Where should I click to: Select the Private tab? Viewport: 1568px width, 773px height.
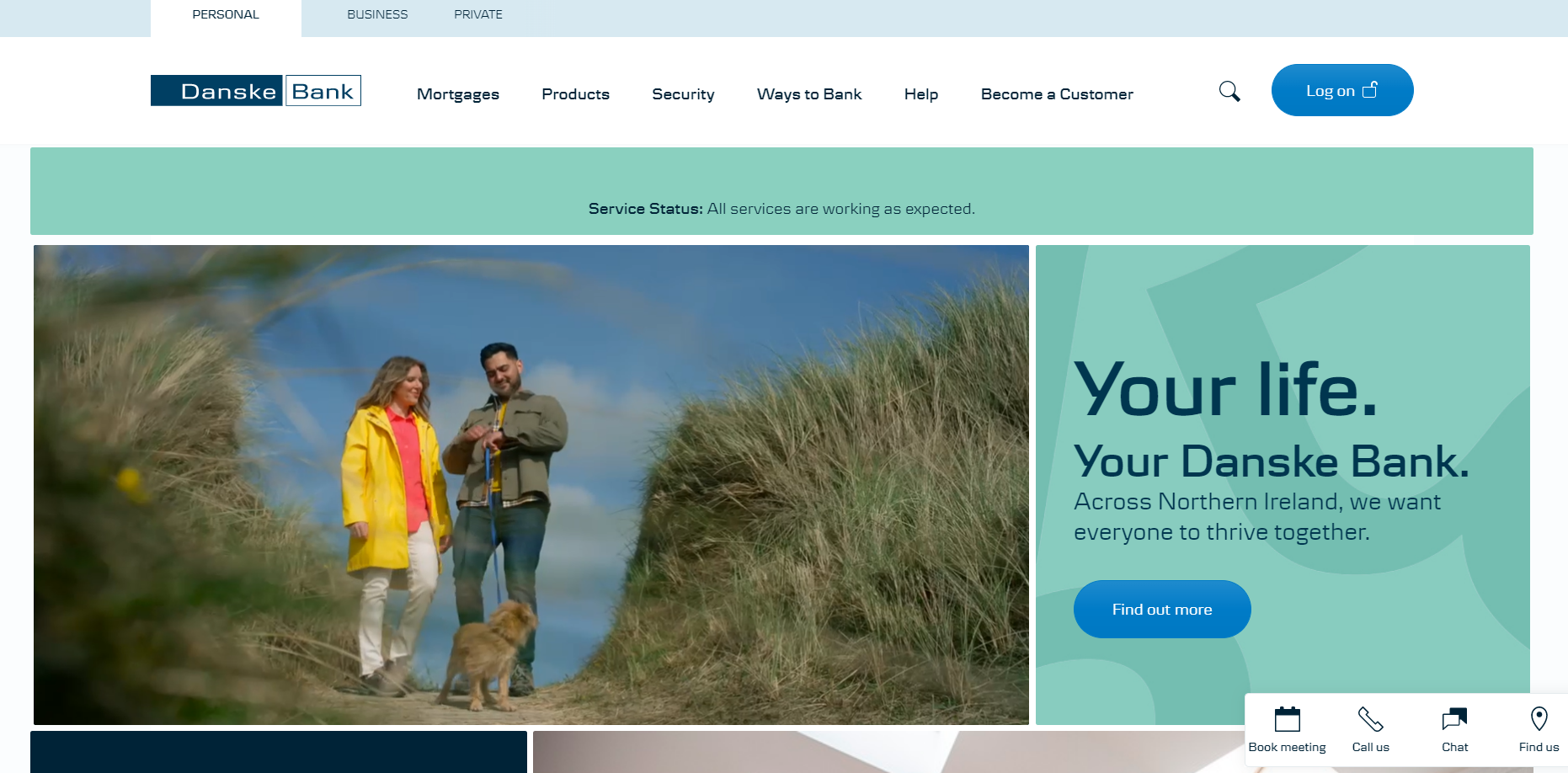click(x=478, y=15)
